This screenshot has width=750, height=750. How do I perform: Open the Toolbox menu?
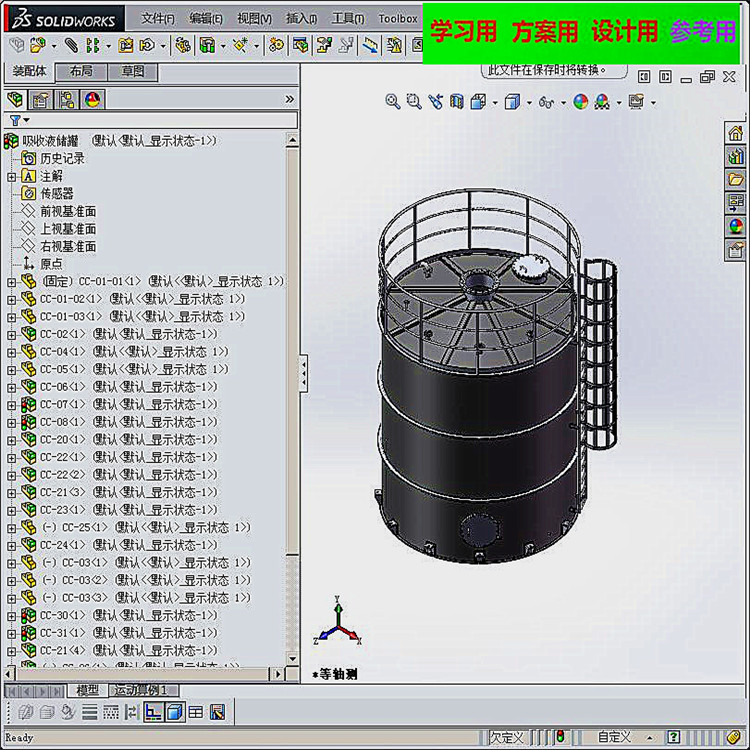[x=398, y=19]
